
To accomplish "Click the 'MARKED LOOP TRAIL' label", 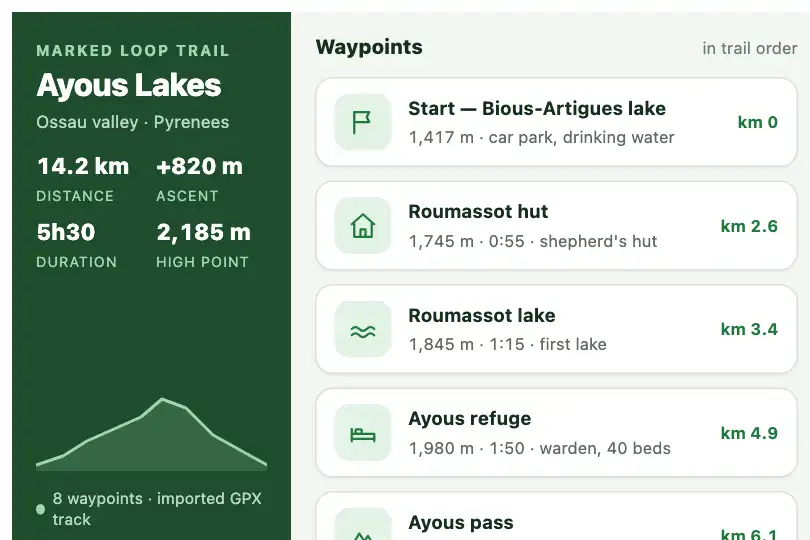I will tap(133, 51).
